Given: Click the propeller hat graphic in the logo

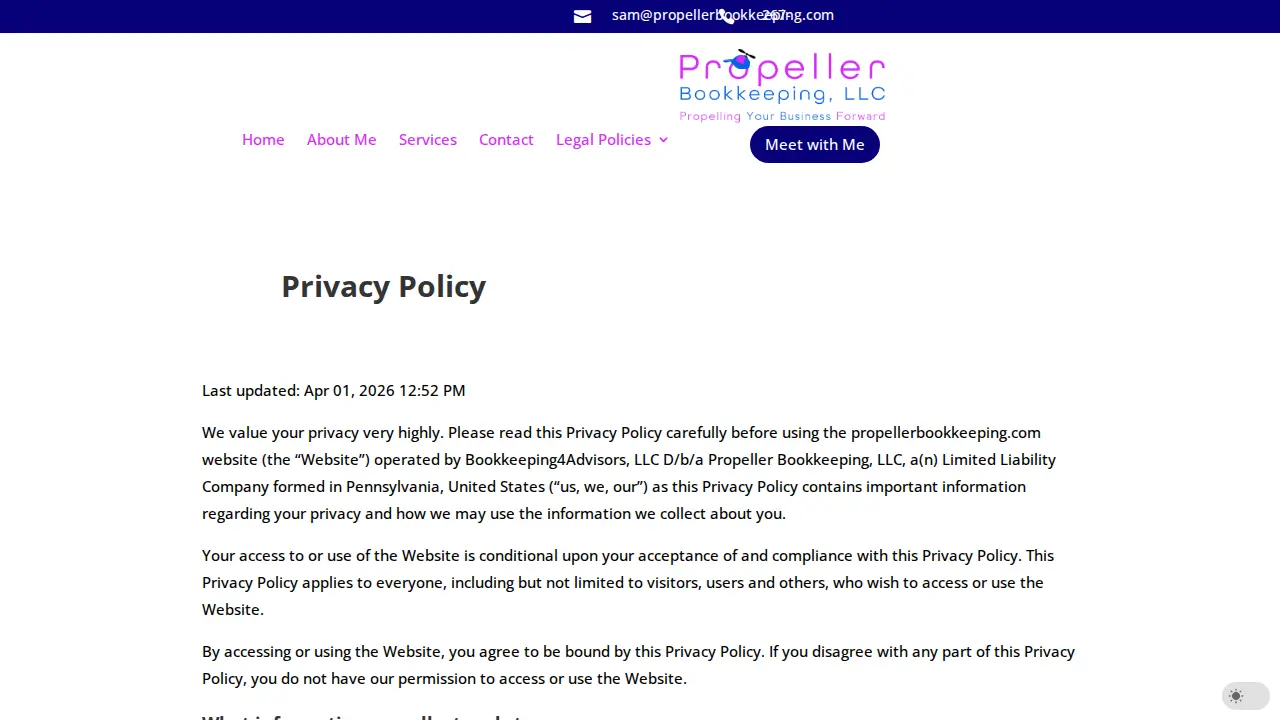Looking at the screenshot, I should (741, 62).
